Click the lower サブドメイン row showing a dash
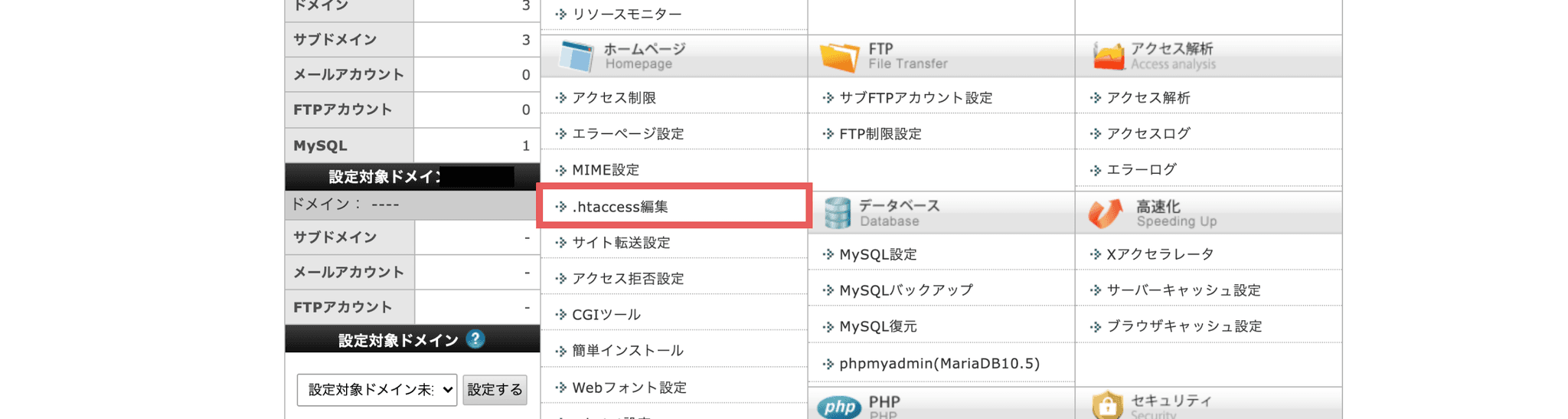The height and width of the screenshot is (419, 1568). (x=413, y=237)
